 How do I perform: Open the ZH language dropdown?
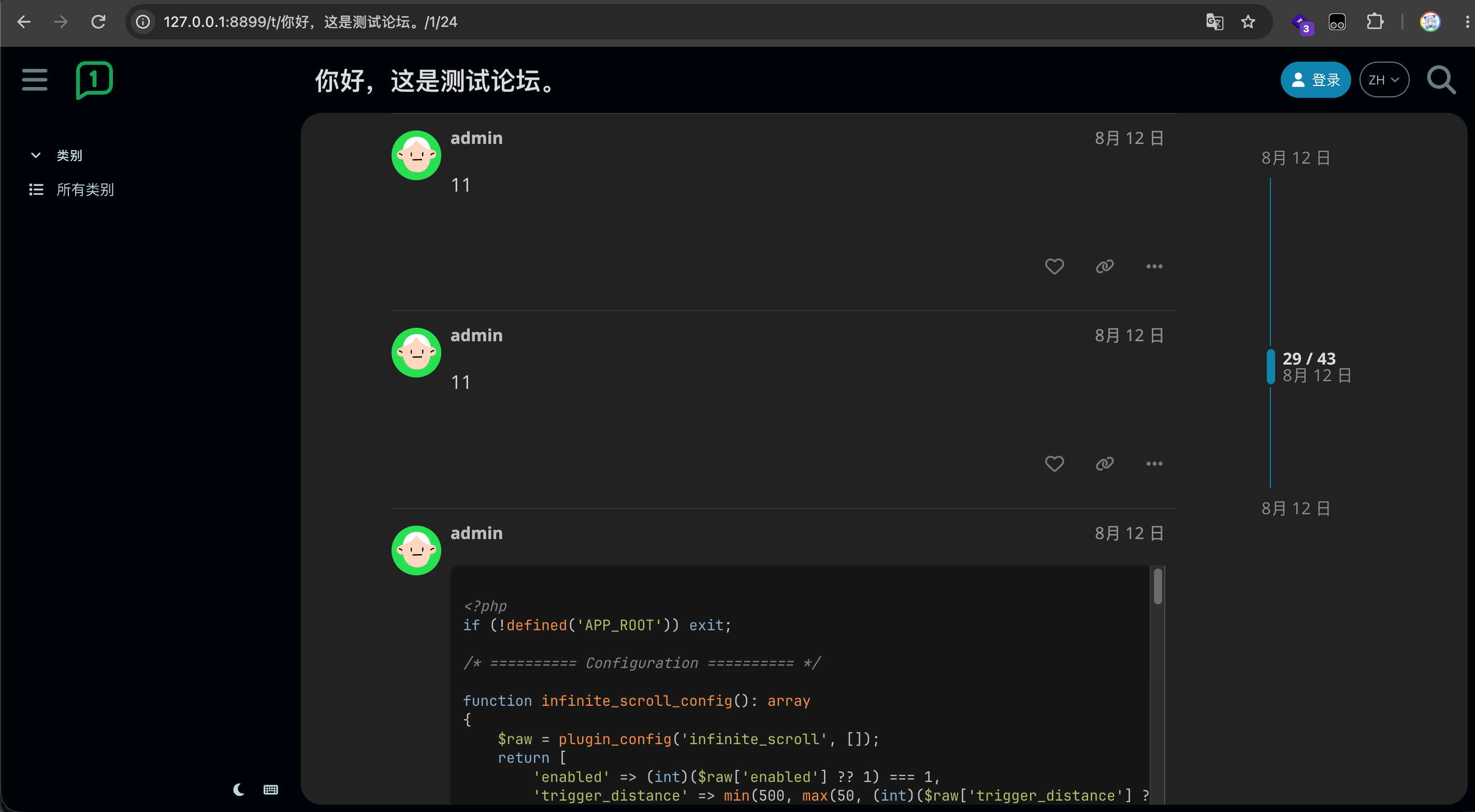(1383, 80)
